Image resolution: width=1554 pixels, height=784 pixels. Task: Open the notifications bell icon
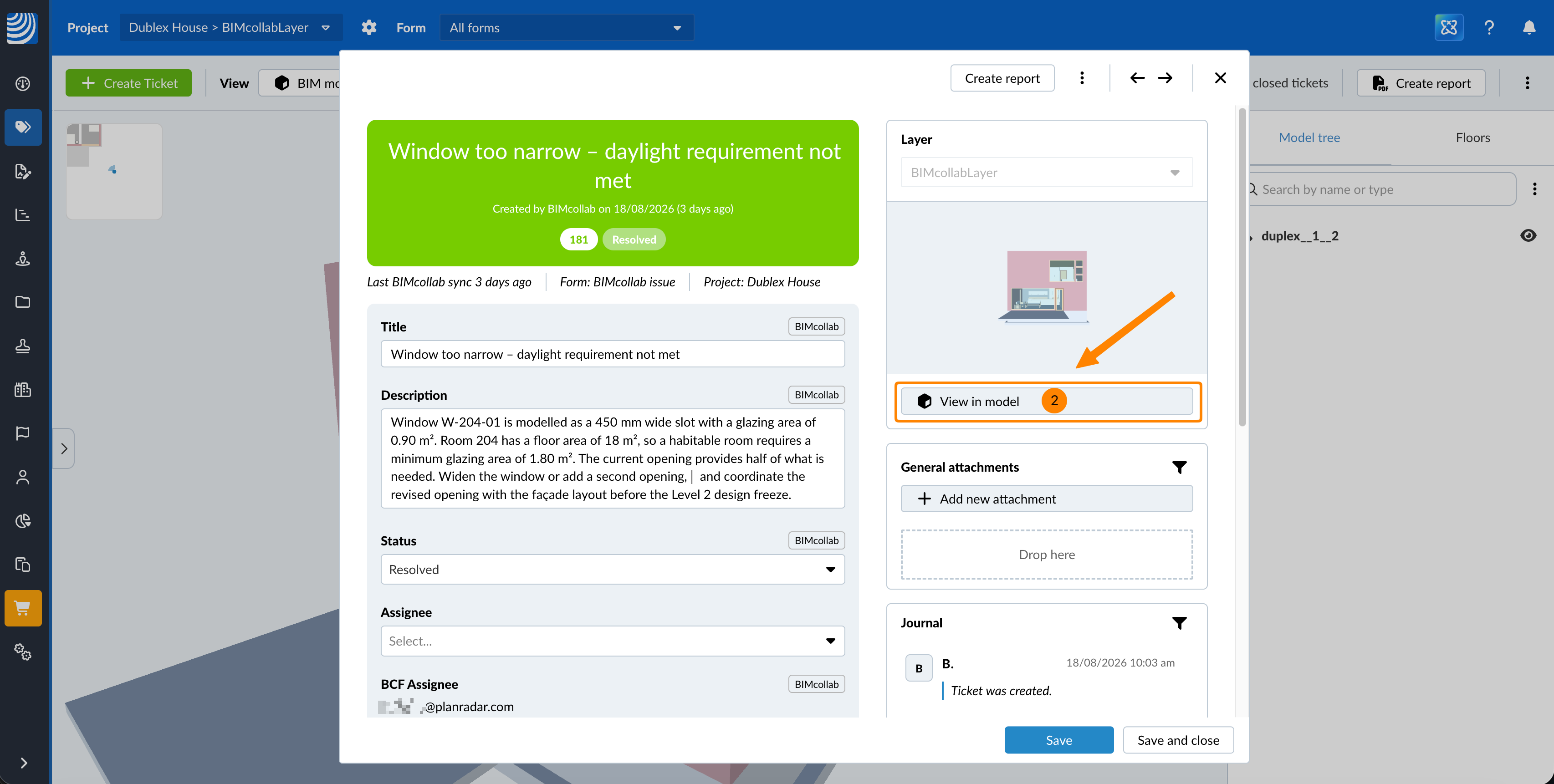1529,28
